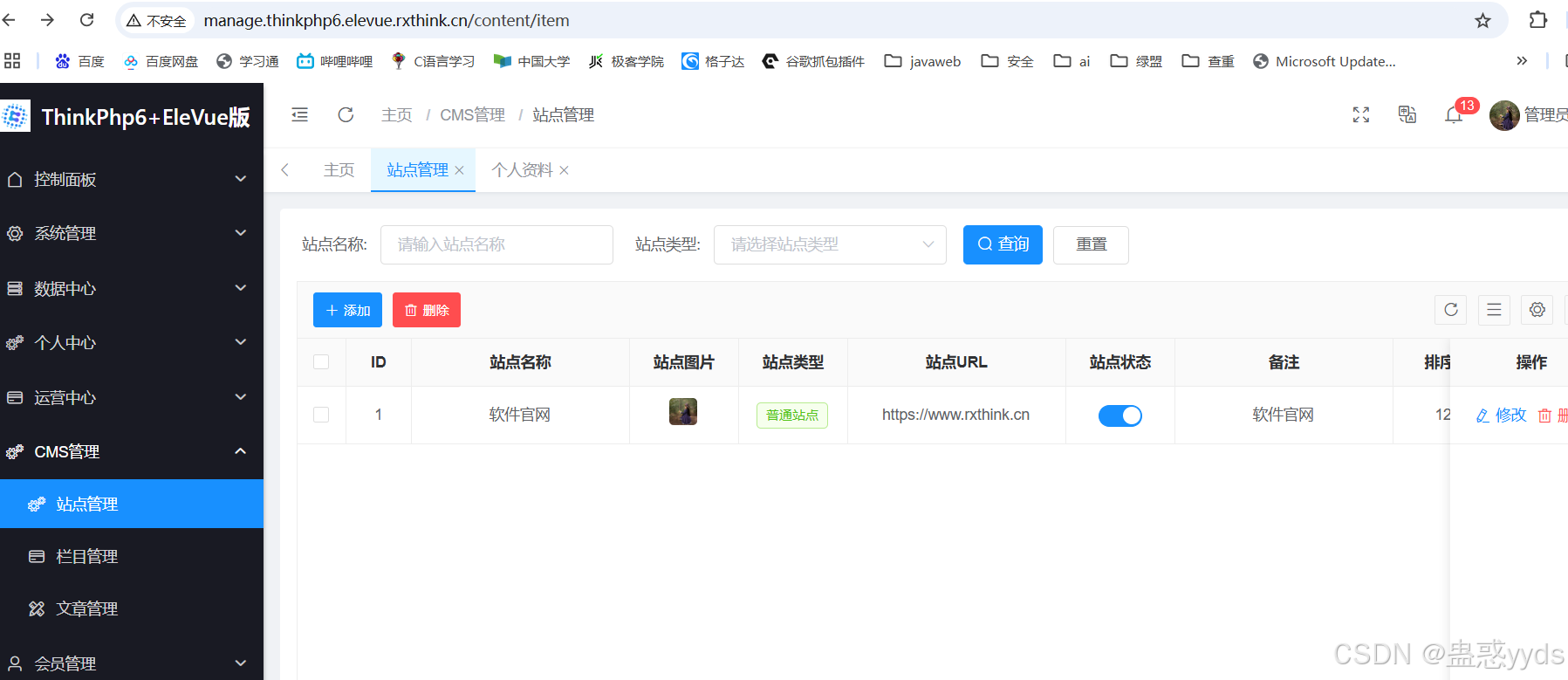Expand the 运营中心 sidebar menu
The height and width of the screenshot is (680, 1568).
132,397
